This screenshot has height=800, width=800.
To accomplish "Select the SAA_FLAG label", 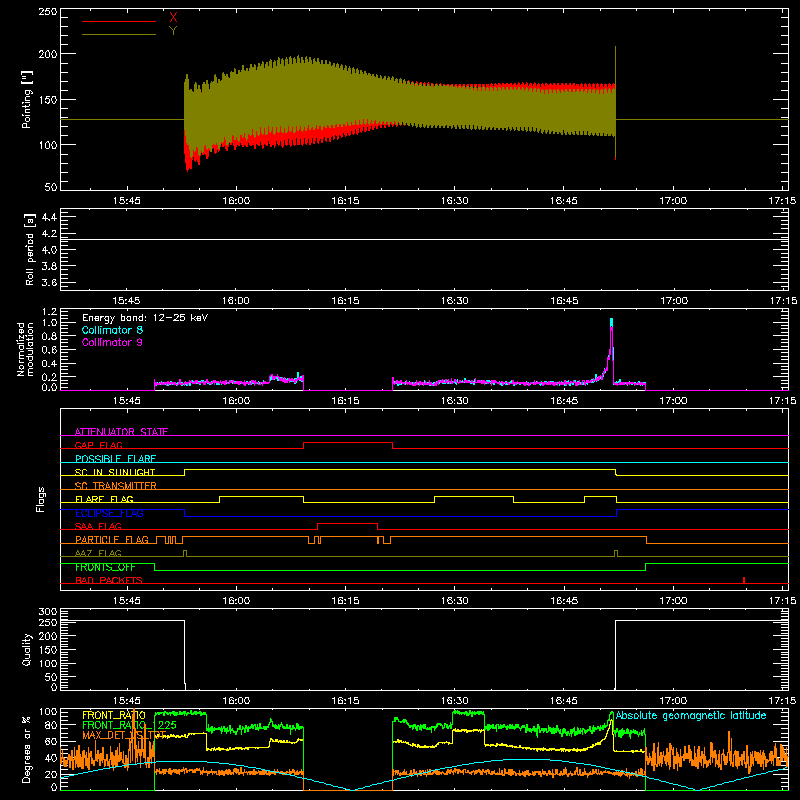I will (x=98, y=526).
